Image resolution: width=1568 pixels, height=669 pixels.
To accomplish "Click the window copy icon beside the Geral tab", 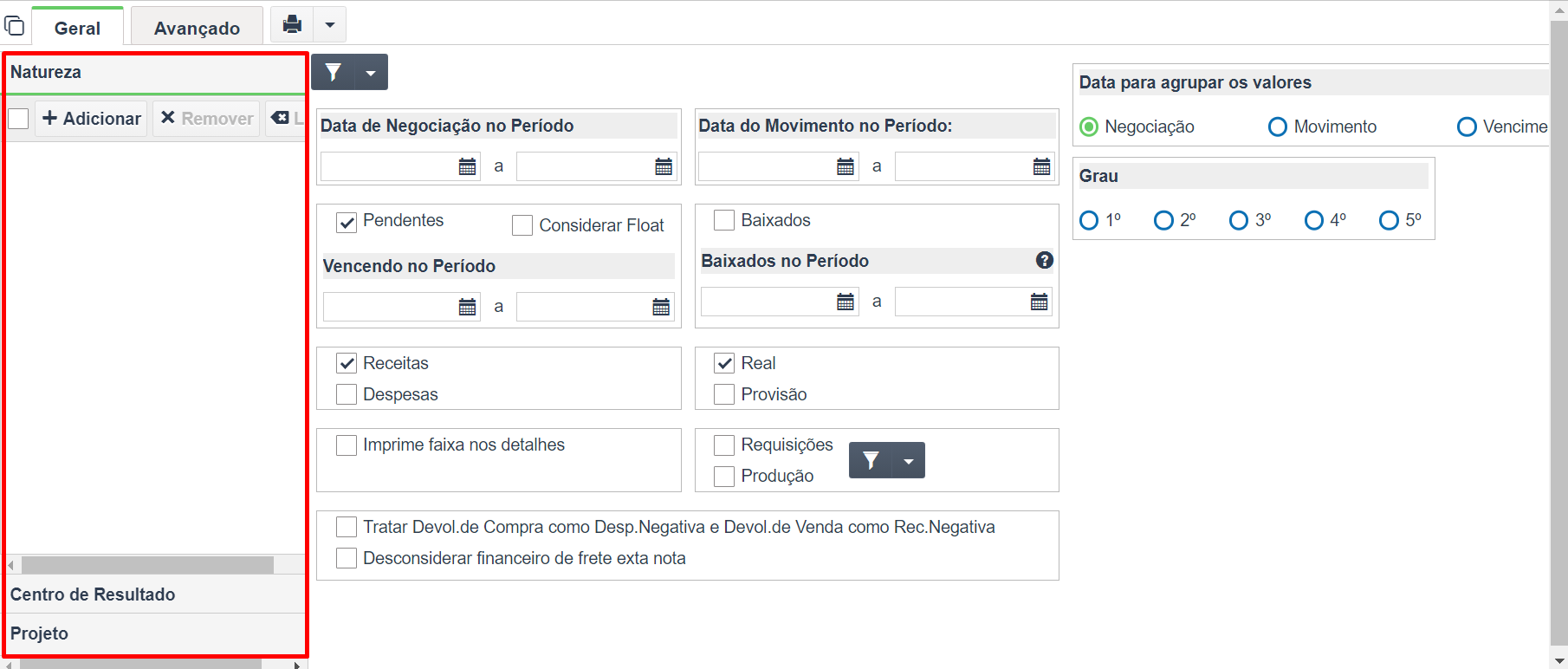I will click(x=15, y=26).
